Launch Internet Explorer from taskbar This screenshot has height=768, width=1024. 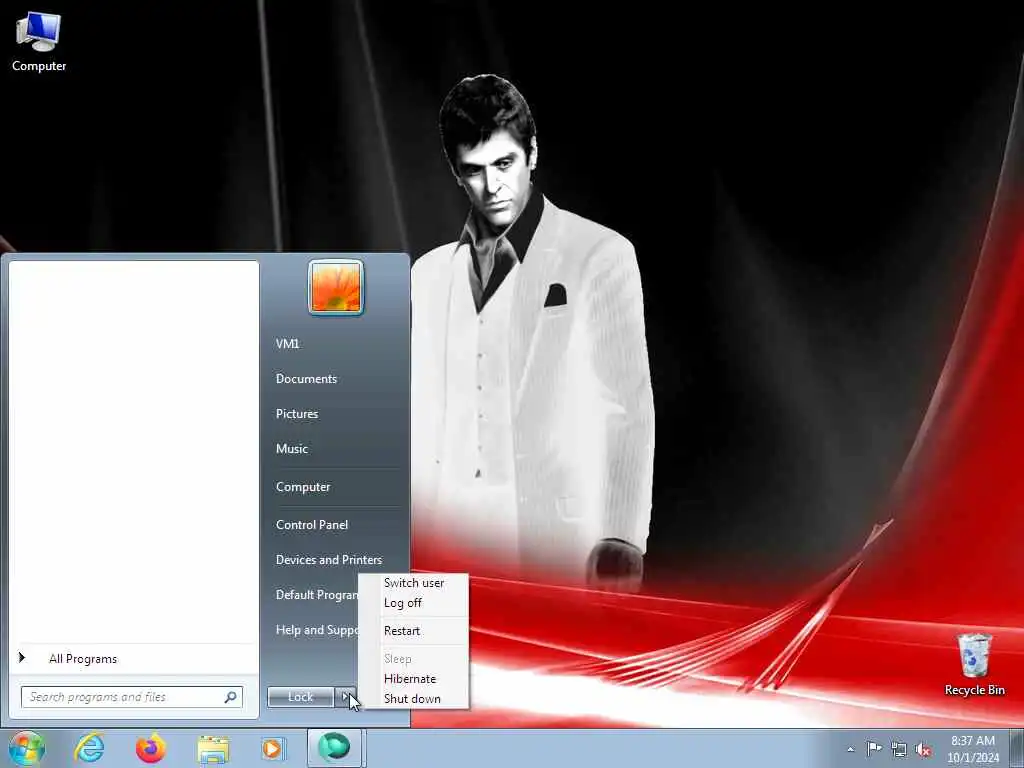[x=89, y=748]
